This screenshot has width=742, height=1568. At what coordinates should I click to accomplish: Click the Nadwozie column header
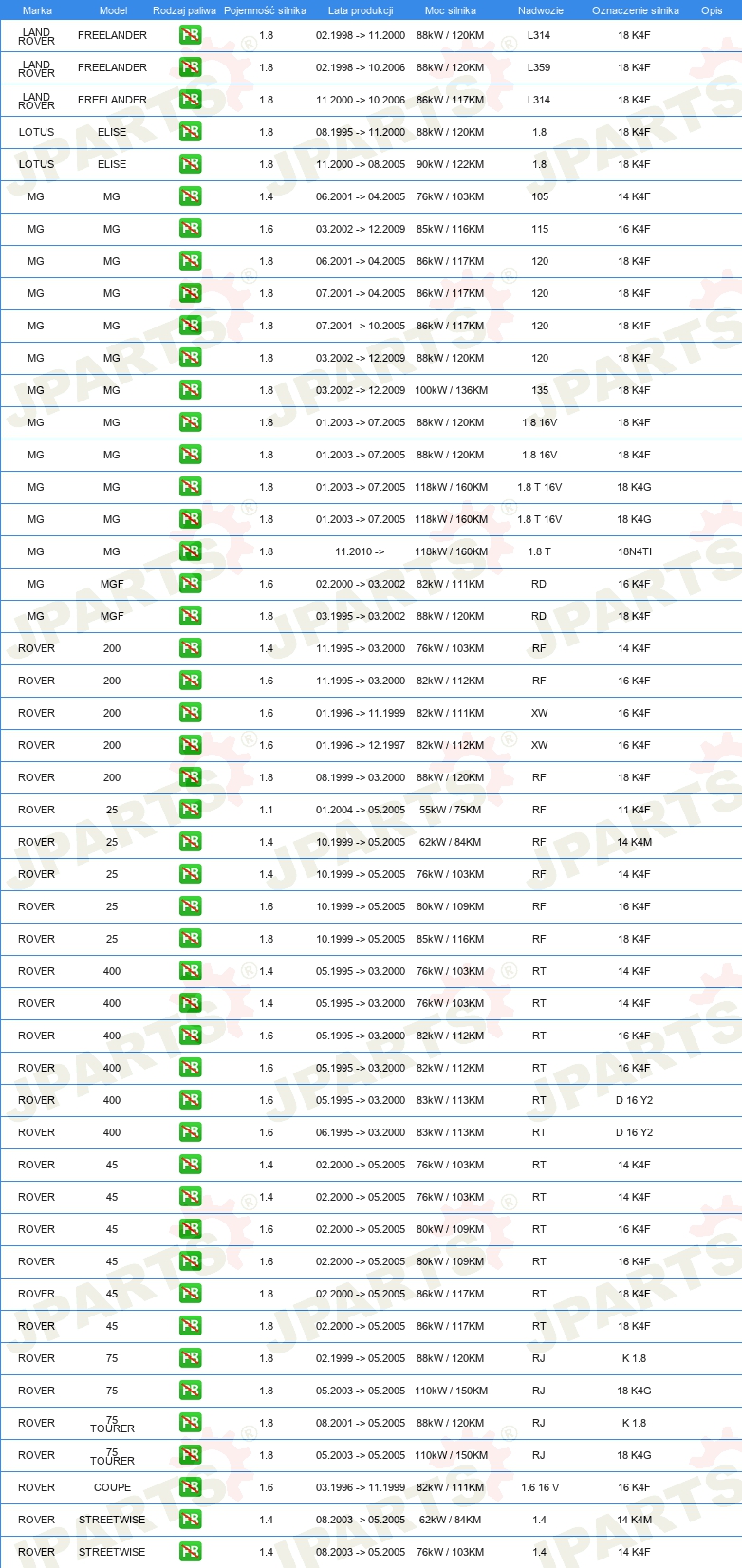(540, 10)
